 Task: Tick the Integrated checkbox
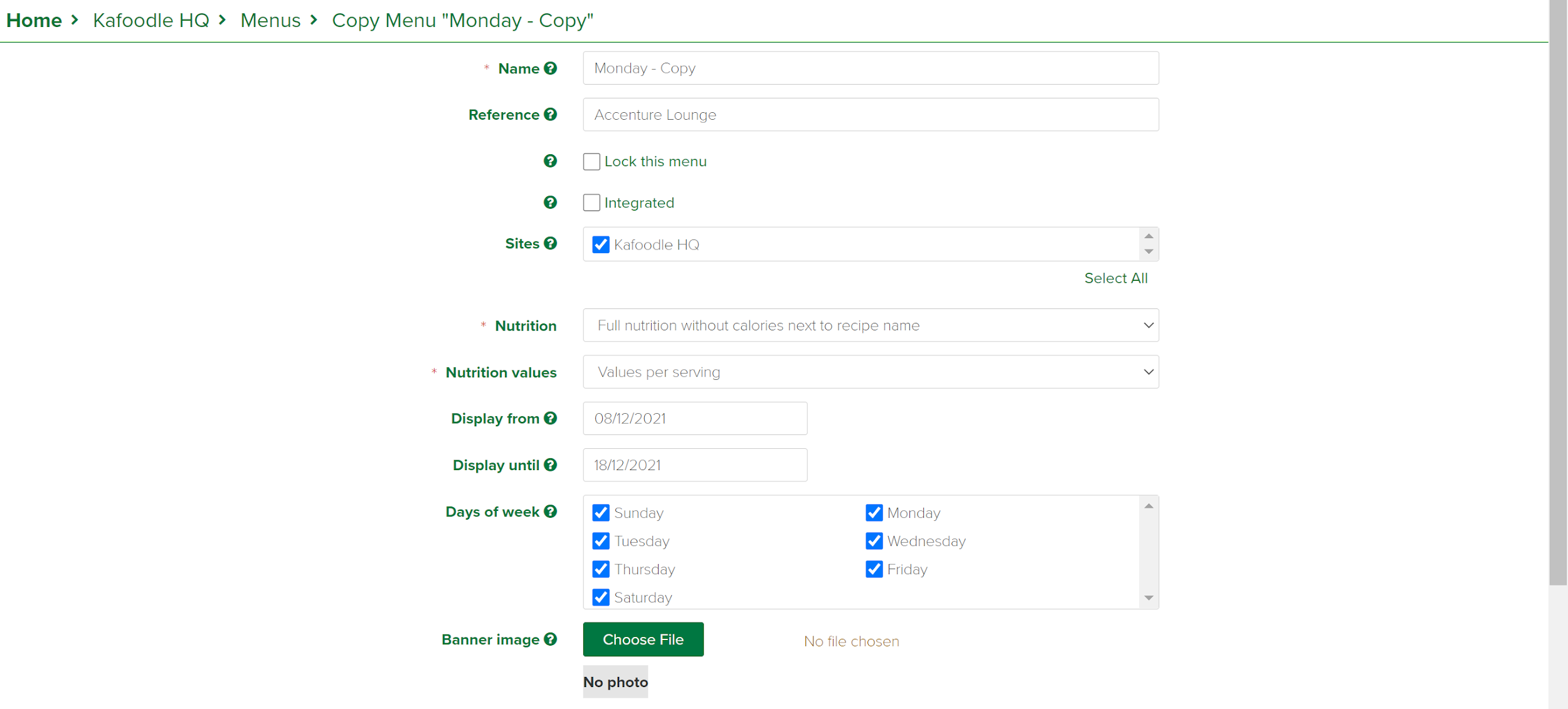point(591,202)
